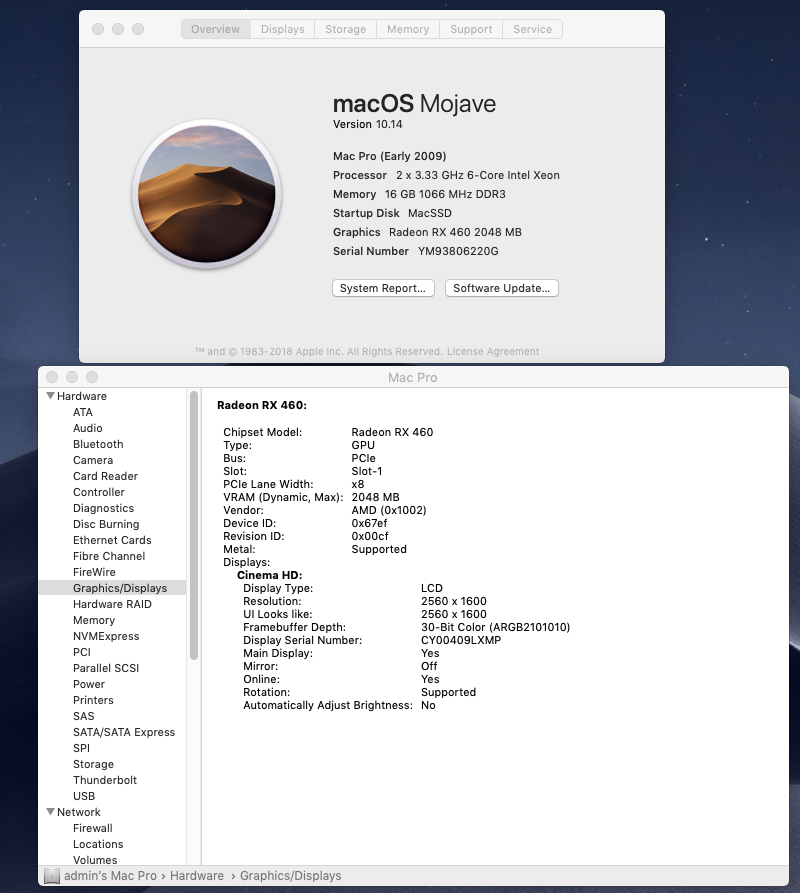
Task: Click Graphics/Displays in the bottom path bar
Action: [290, 876]
